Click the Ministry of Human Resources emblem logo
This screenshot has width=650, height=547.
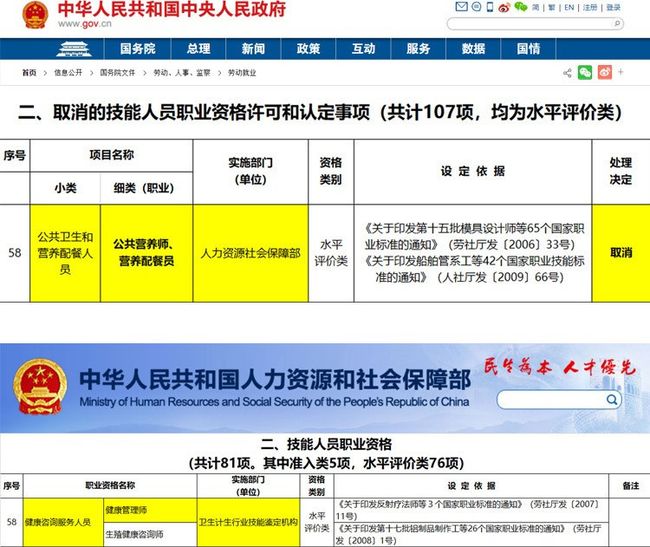40,386
